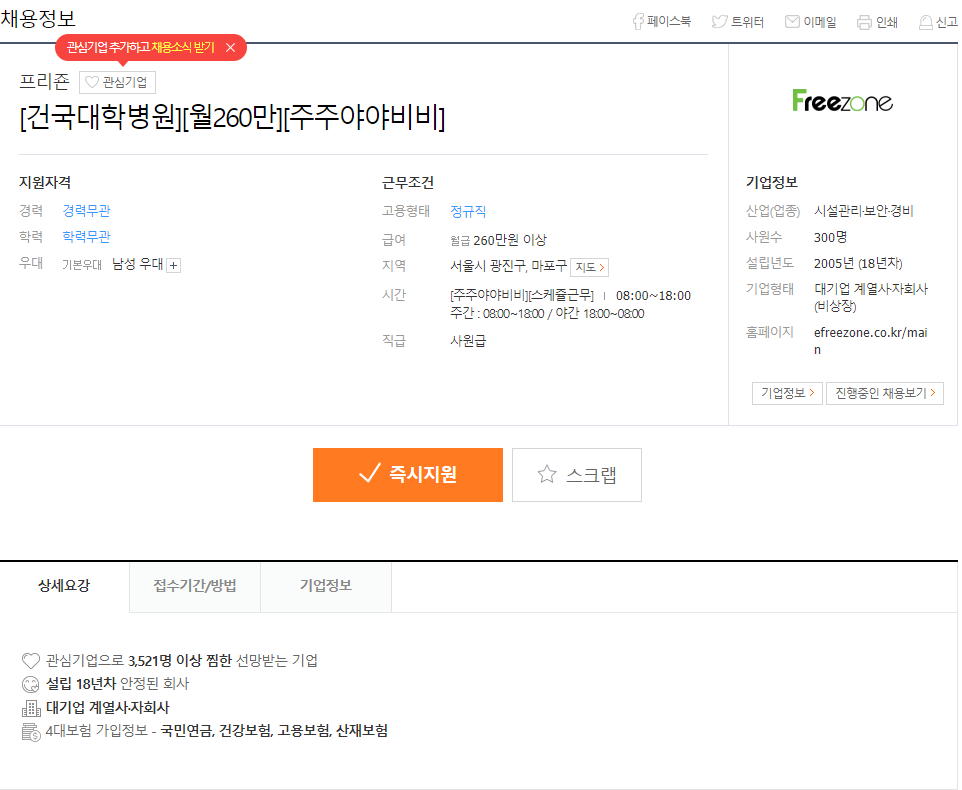Screen dimensions: 962x790
Task: Click building icon beside 대기업 계열사·자회사
Action: click(x=31, y=708)
